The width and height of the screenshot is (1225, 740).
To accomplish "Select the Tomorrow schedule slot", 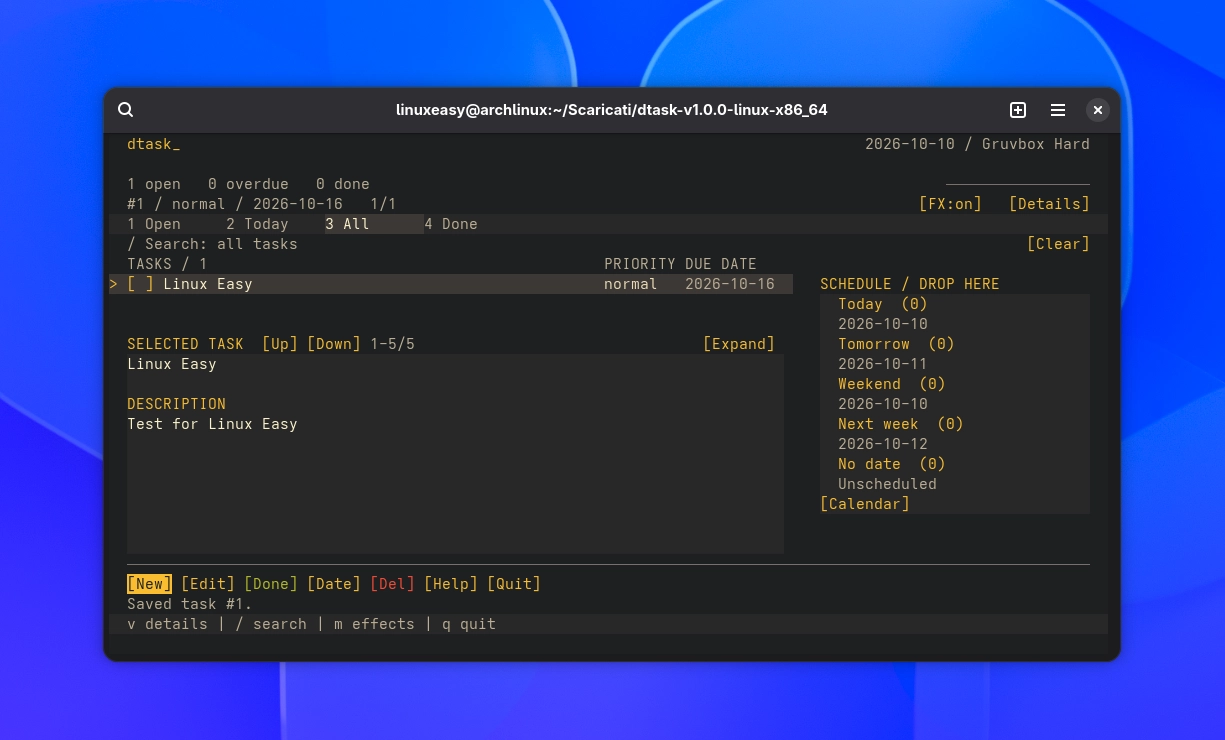I will (x=896, y=344).
